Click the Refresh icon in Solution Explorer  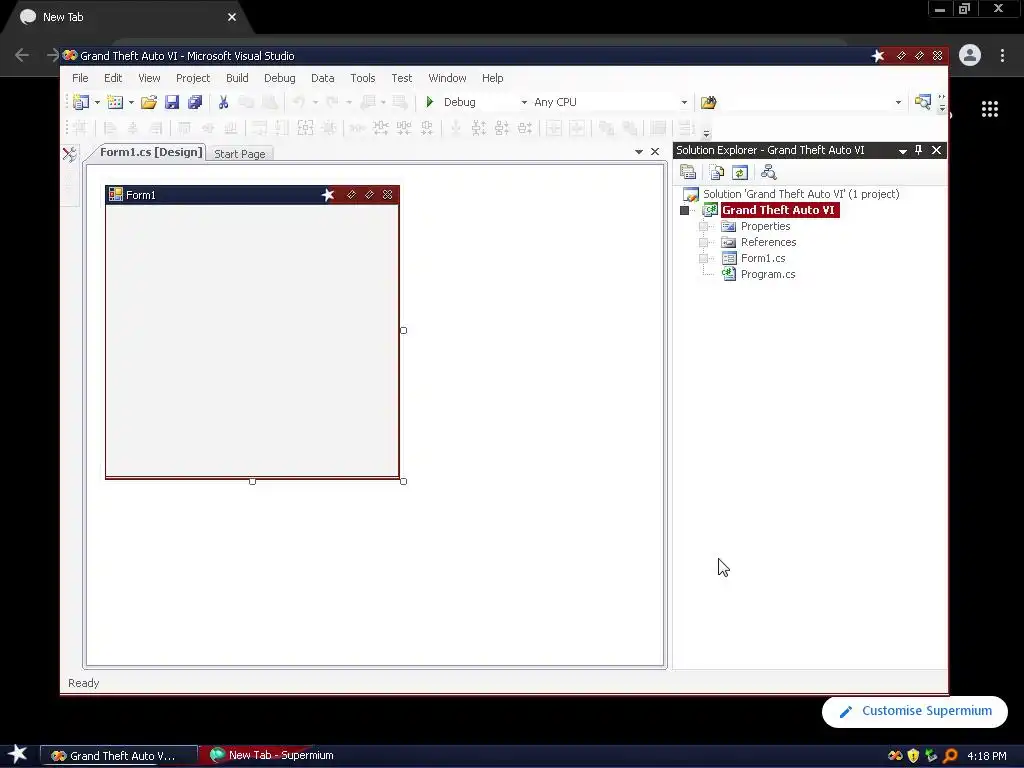point(740,172)
